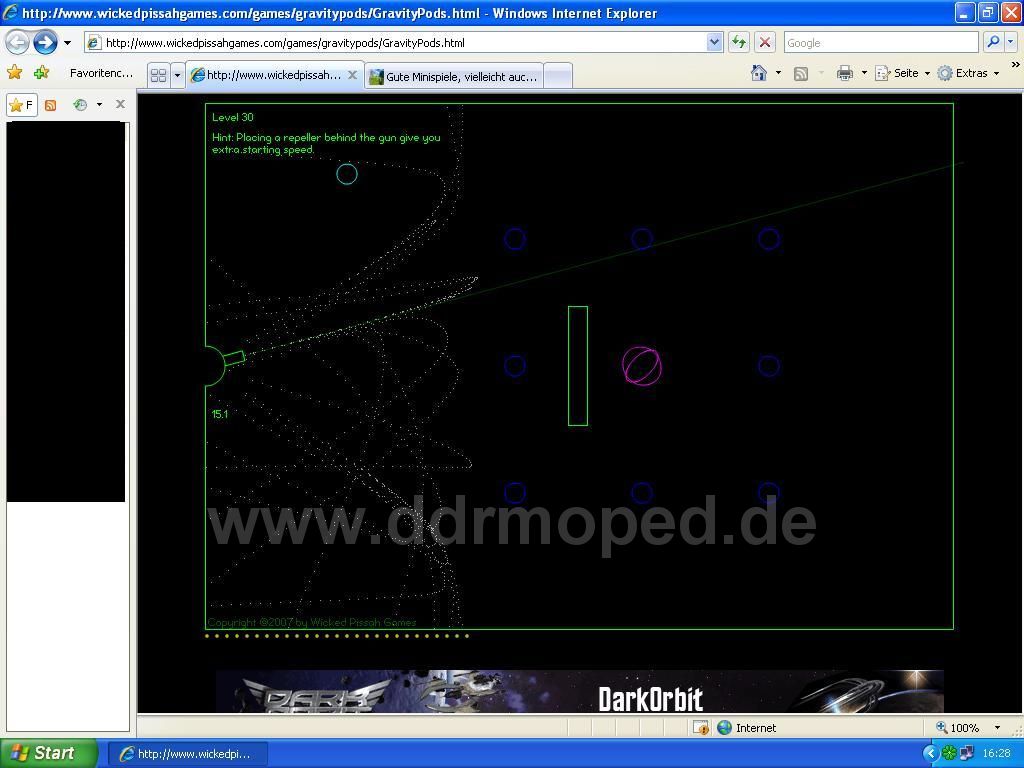Open the Feeds icon in Favorites panel
This screenshot has height=768, width=1024.
click(50, 105)
